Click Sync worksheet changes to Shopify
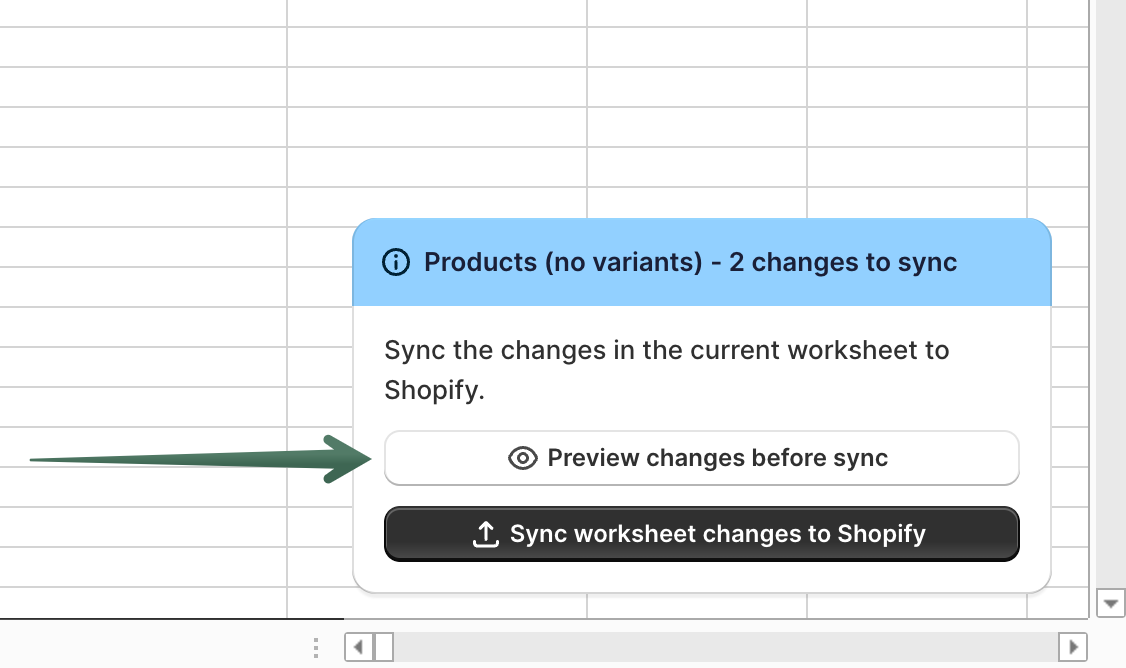Screen dimensions: 1126x668 tap(701, 534)
